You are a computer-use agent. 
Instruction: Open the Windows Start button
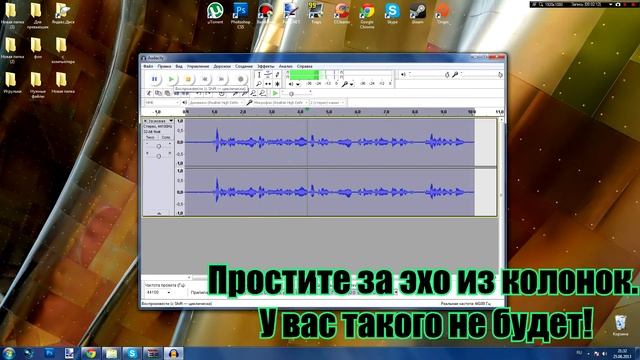(9, 353)
